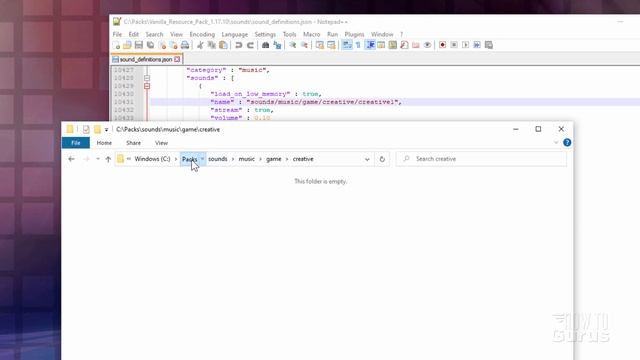Click sounds in the address breadcrumb
Image resolution: width=640 pixels, height=360 pixels.
pyautogui.click(x=218, y=159)
